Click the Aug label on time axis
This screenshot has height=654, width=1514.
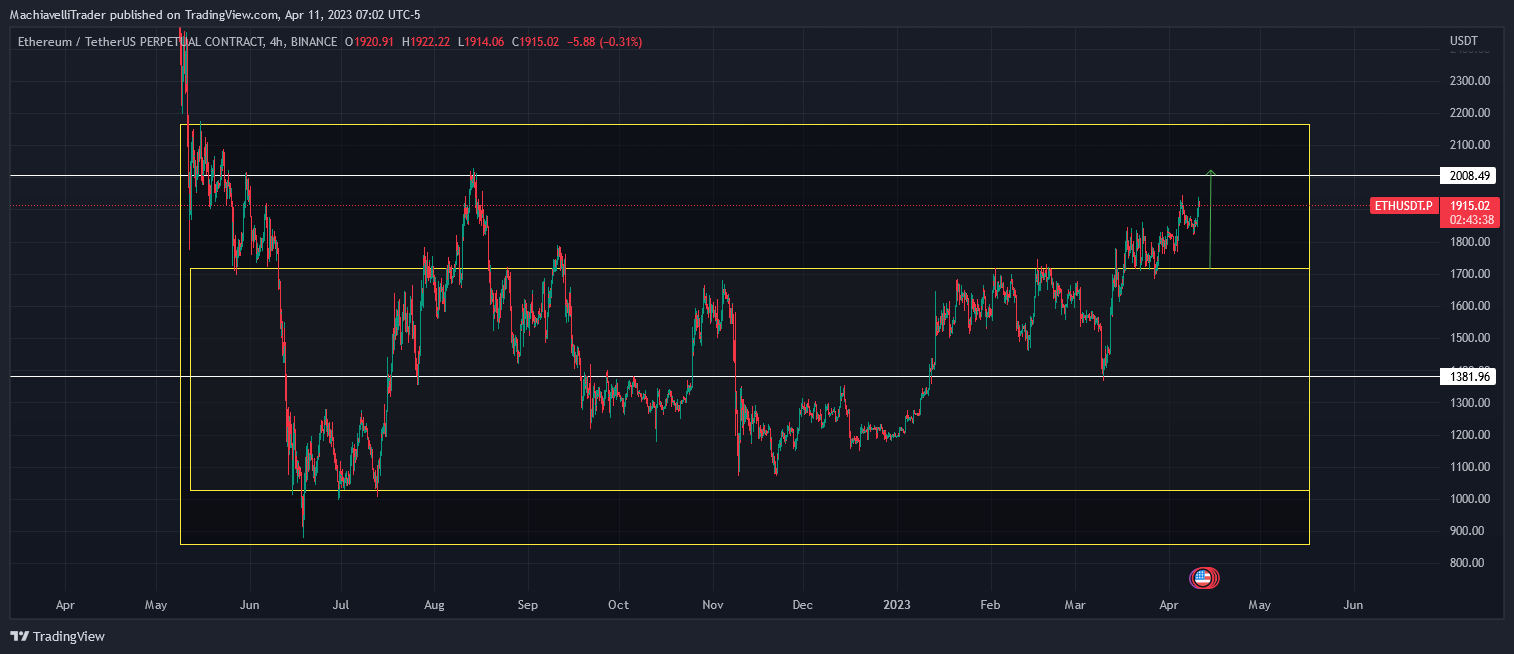coord(434,605)
